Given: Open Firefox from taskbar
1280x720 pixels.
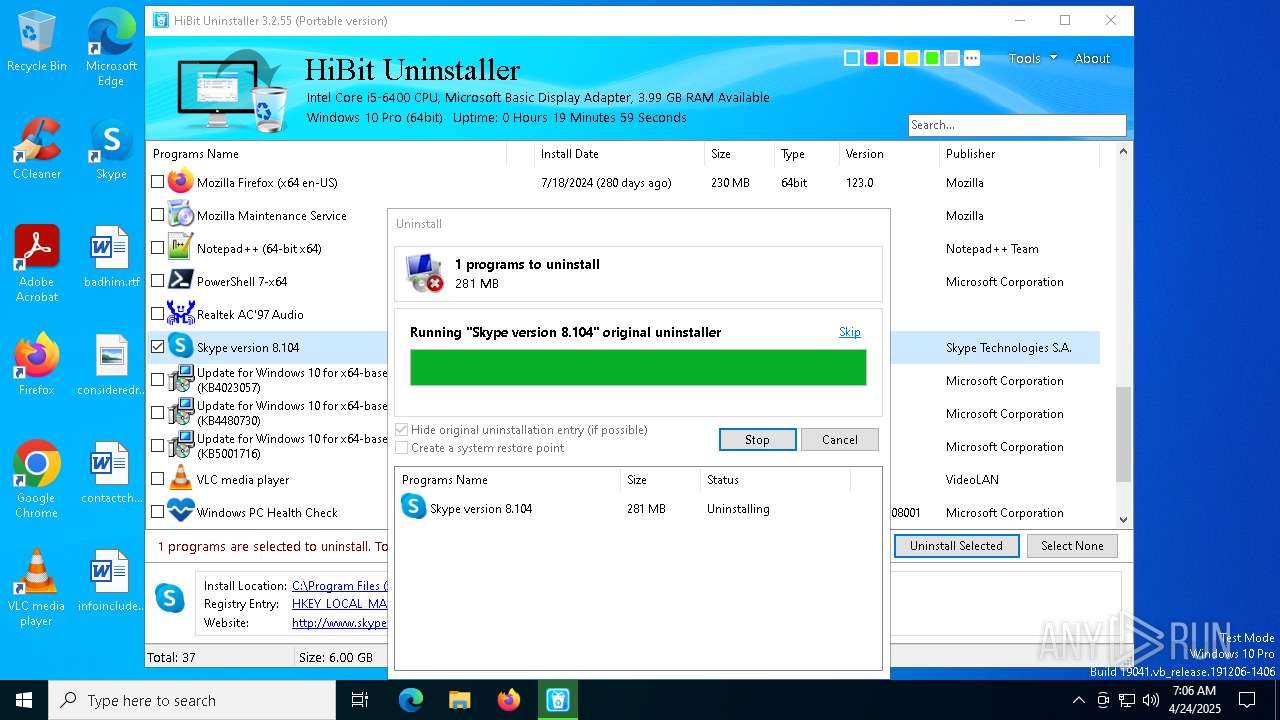Looking at the screenshot, I should coord(508,700).
